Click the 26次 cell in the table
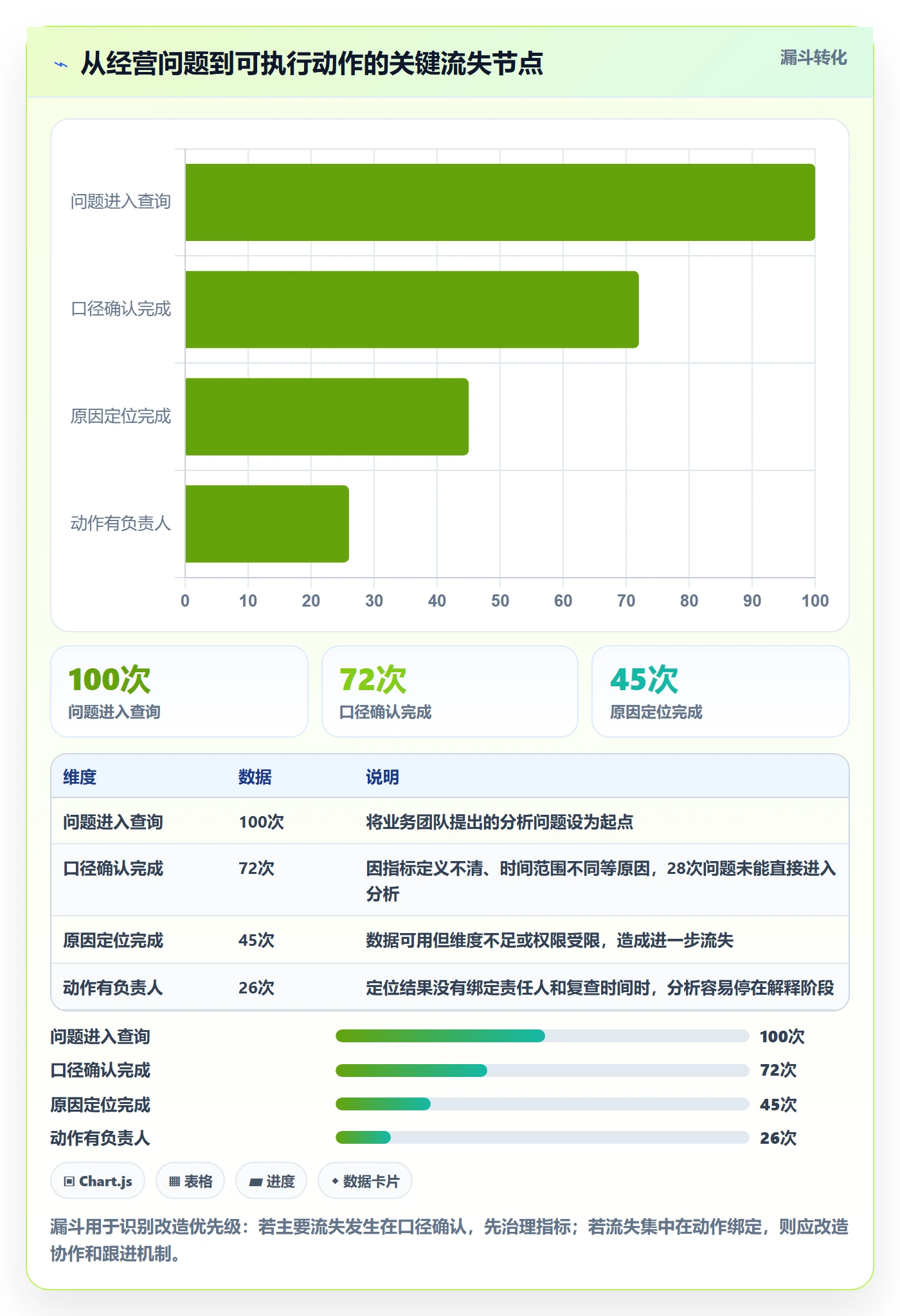Viewport: 900px width, 1316px height. coord(256,987)
